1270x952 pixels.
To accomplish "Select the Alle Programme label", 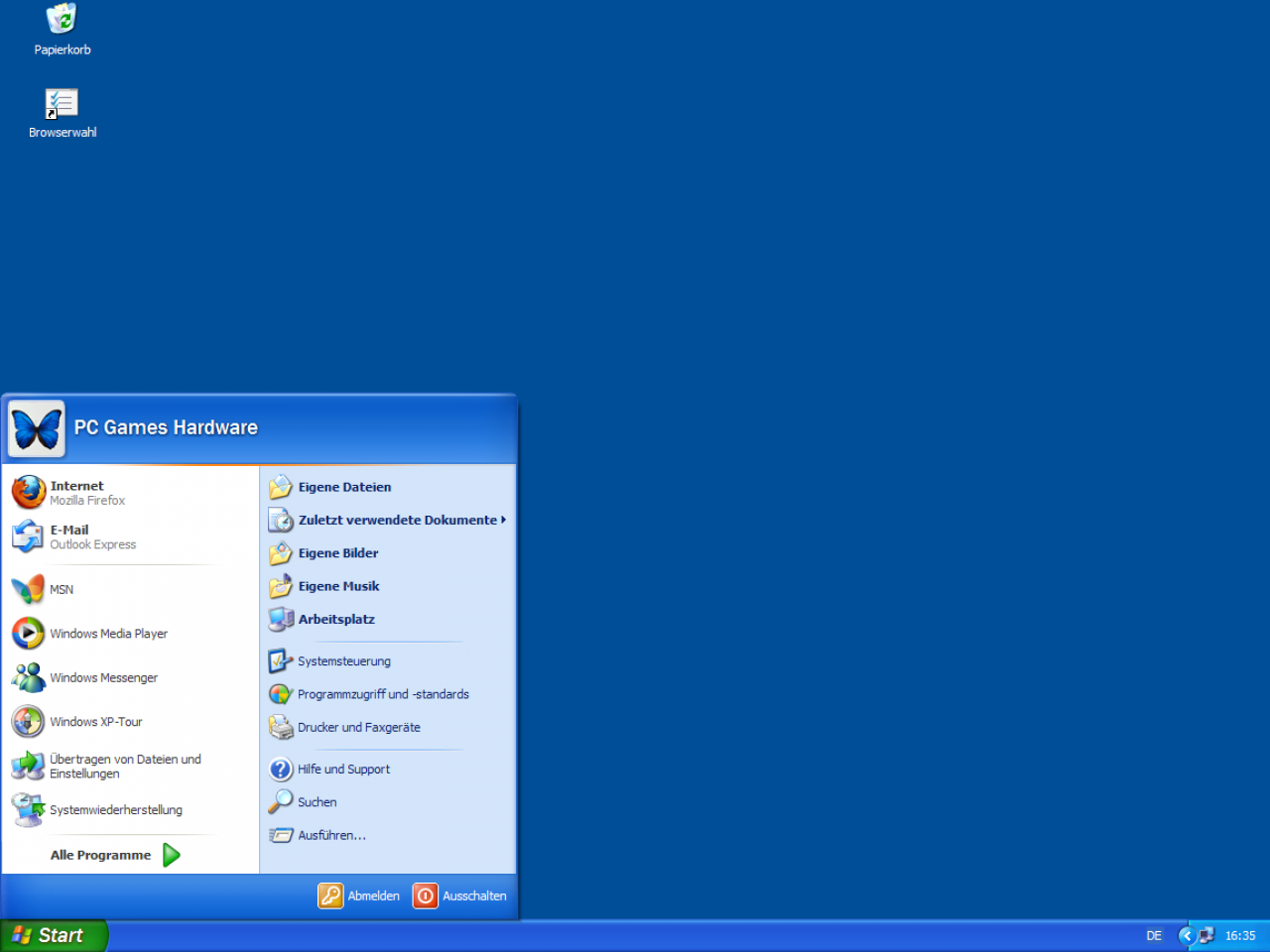I will pos(100,855).
